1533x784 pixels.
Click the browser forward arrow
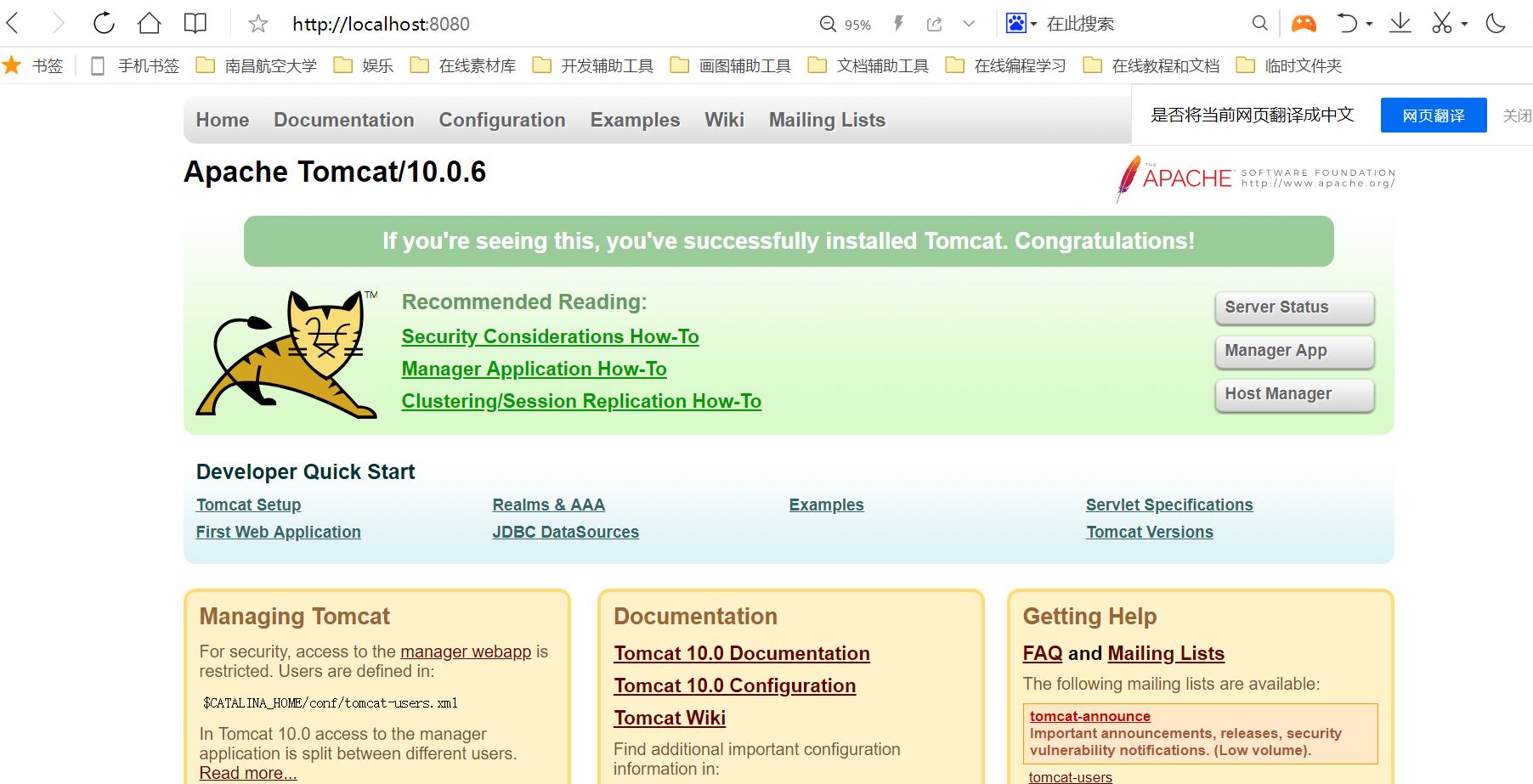point(58,23)
